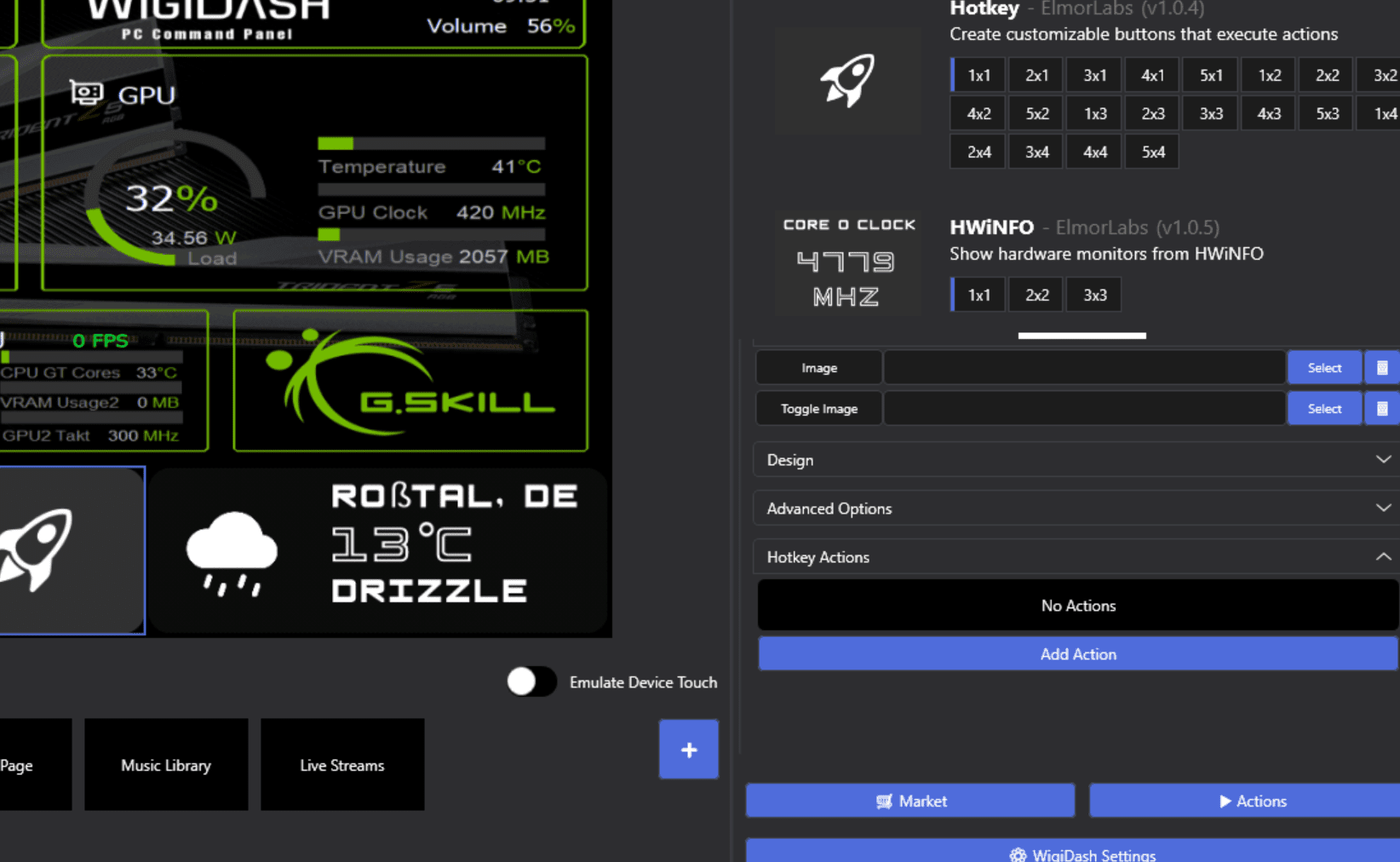Open the Market
The width and height of the screenshot is (1400, 862).
pyautogui.click(x=910, y=801)
